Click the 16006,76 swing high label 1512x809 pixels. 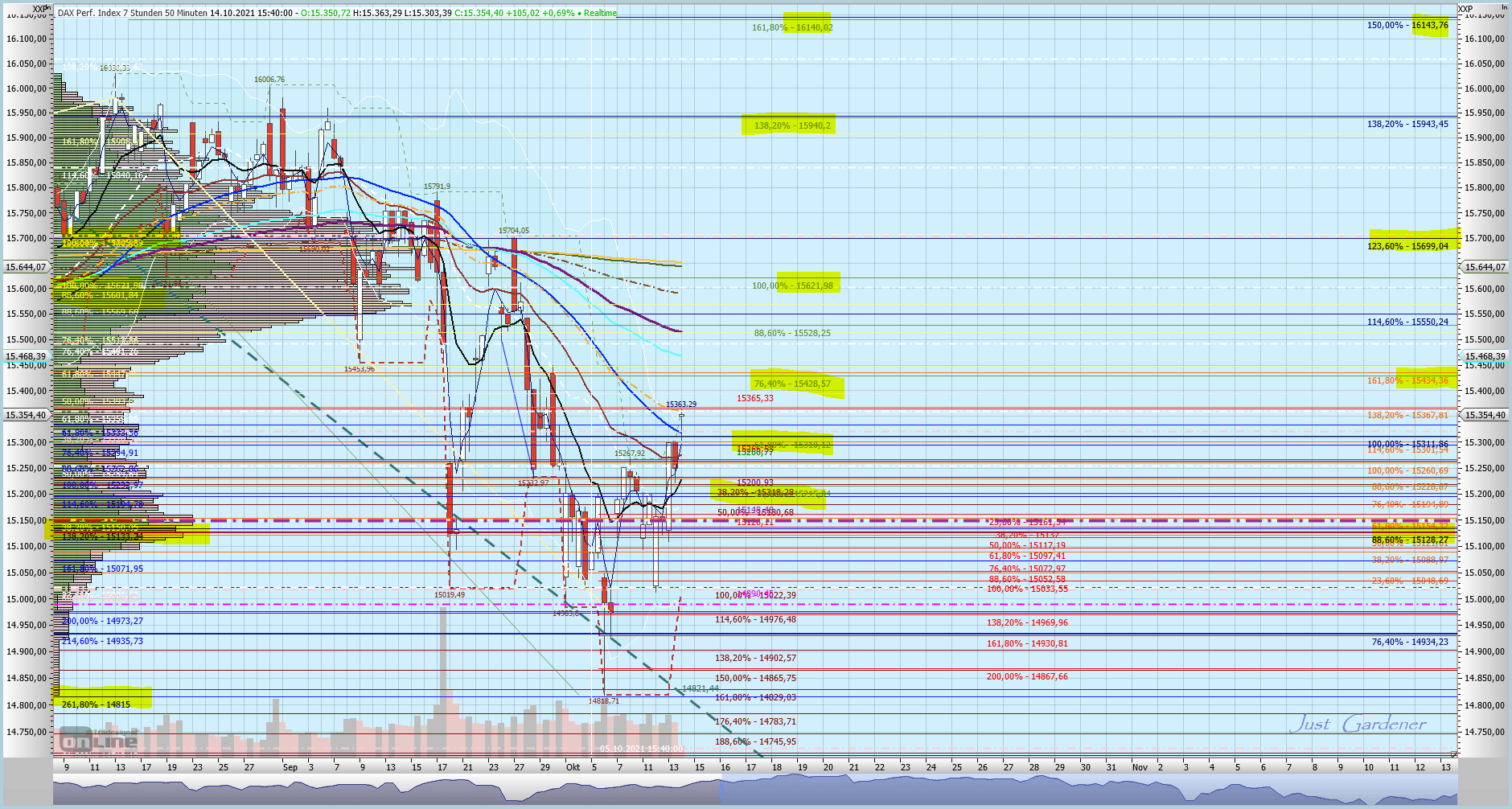coord(269,80)
